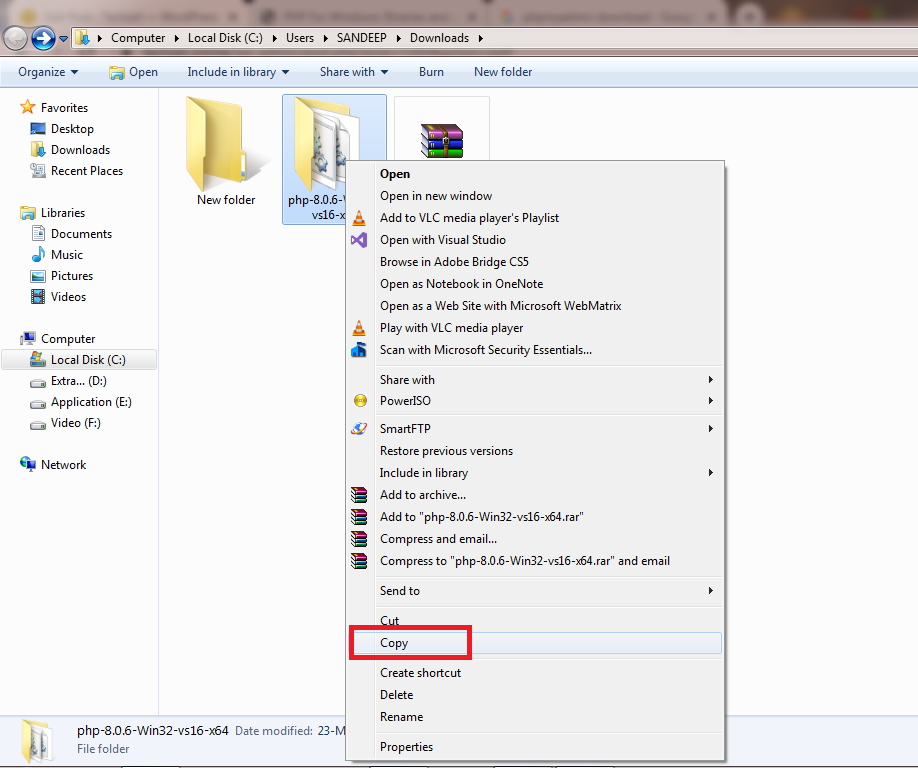Open the WinRAR archive file icon
Screen dimensions: 918x768
pyautogui.click(x=441, y=138)
